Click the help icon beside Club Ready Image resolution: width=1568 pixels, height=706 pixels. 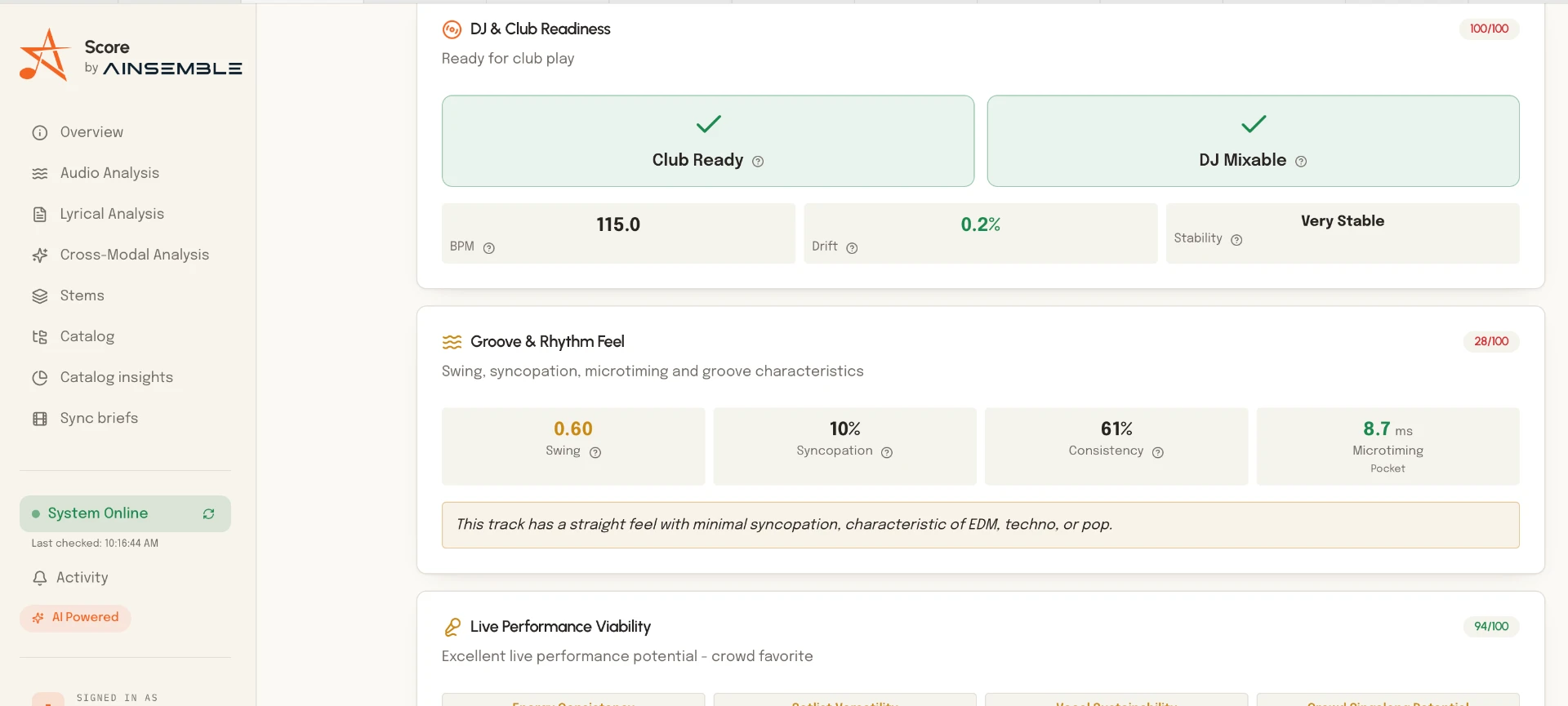point(758,162)
